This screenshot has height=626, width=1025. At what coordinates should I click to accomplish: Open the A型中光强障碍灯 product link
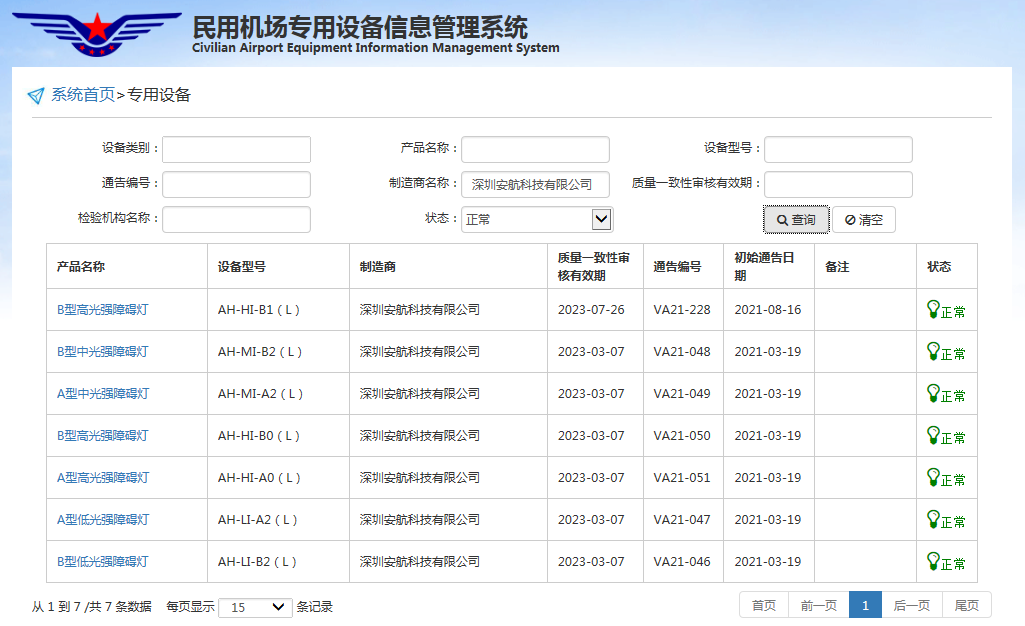[103, 394]
